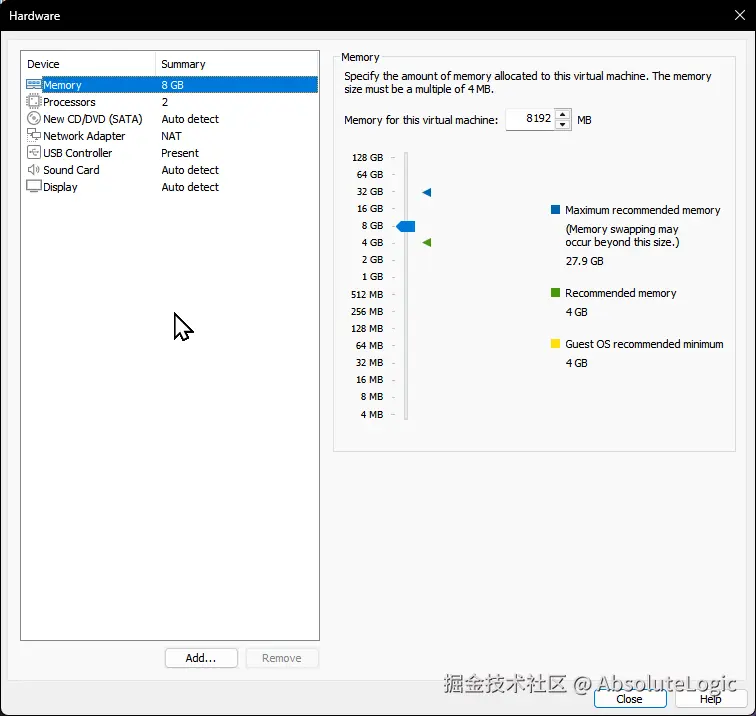
Task: Click the 2 GB slider label
Action: point(372,259)
